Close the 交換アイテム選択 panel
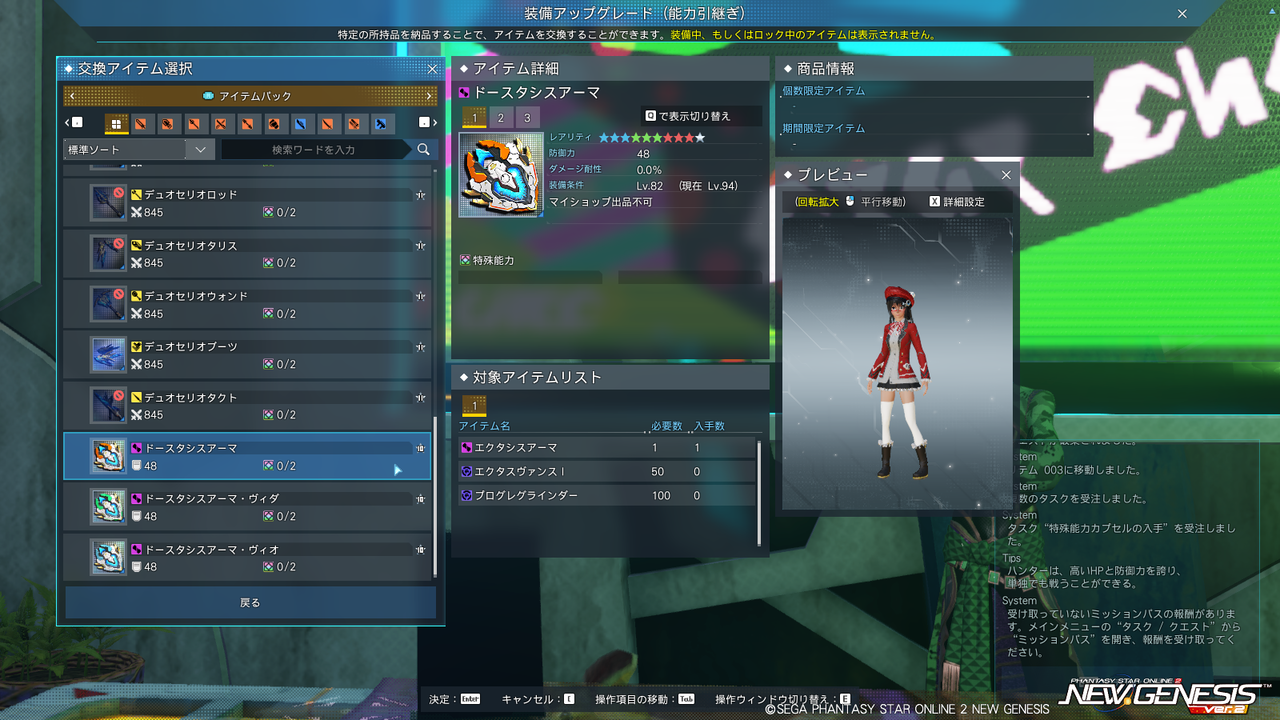The image size is (1280, 720). click(x=432, y=69)
